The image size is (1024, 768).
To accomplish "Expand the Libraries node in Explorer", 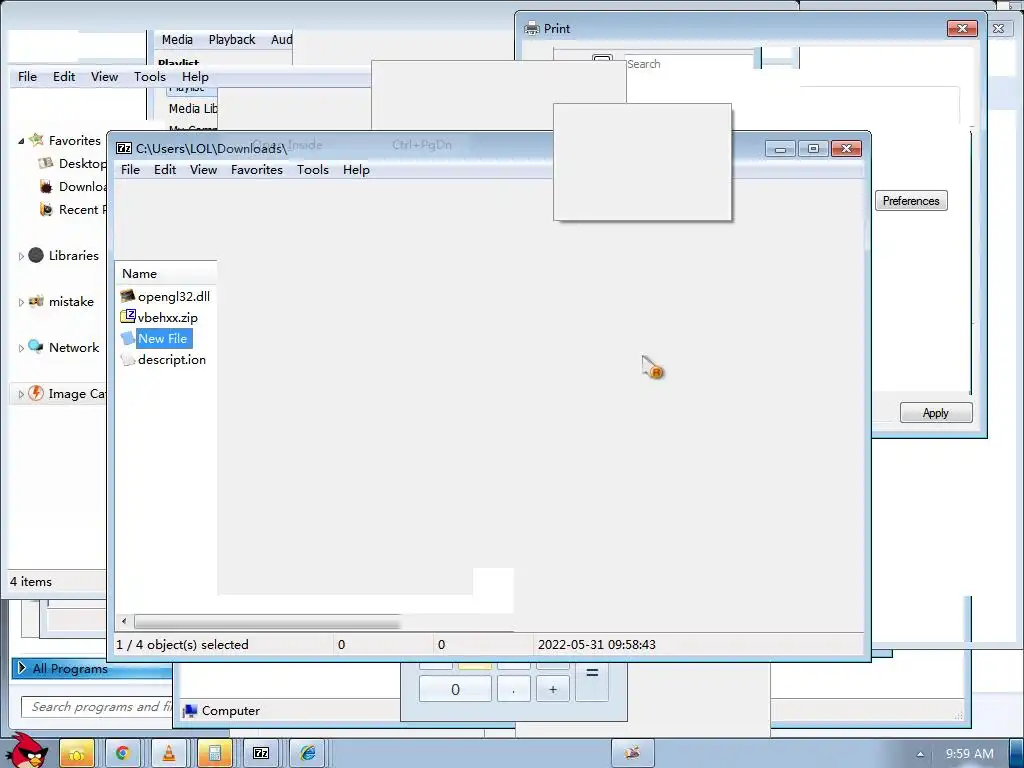I will (x=21, y=256).
